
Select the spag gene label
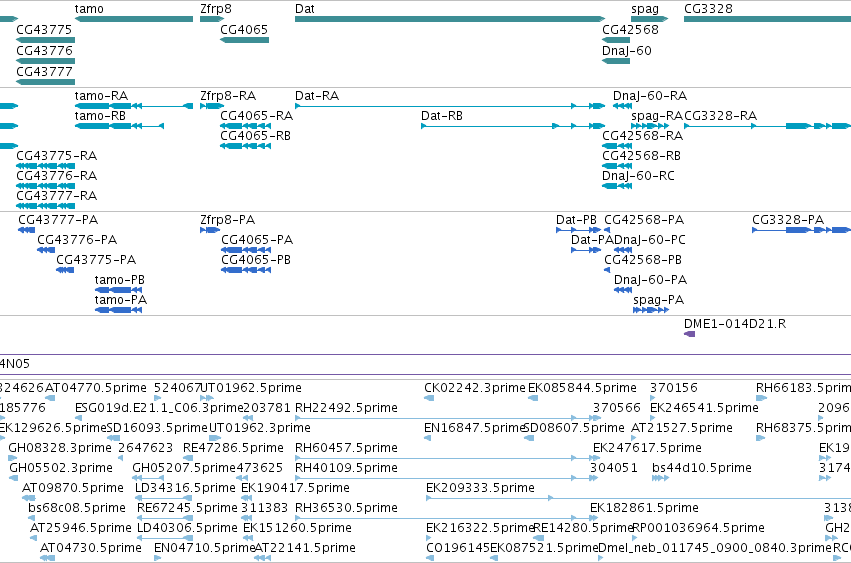tap(645, 9)
